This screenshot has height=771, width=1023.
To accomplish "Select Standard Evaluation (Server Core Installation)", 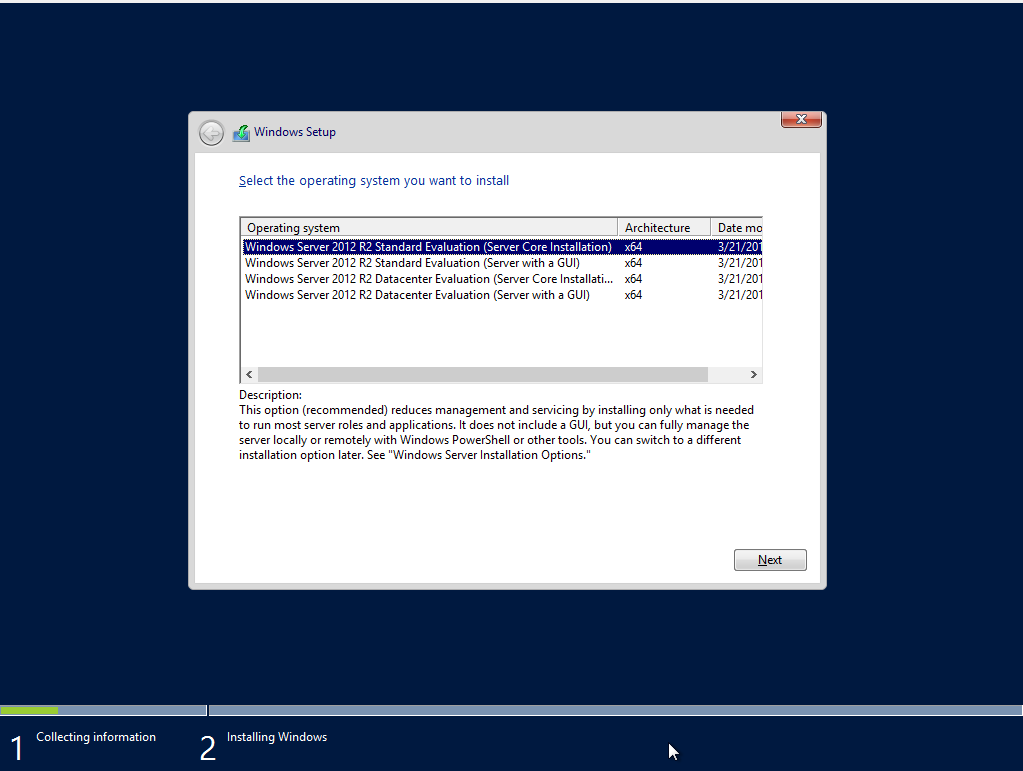I will [x=502, y=247].
